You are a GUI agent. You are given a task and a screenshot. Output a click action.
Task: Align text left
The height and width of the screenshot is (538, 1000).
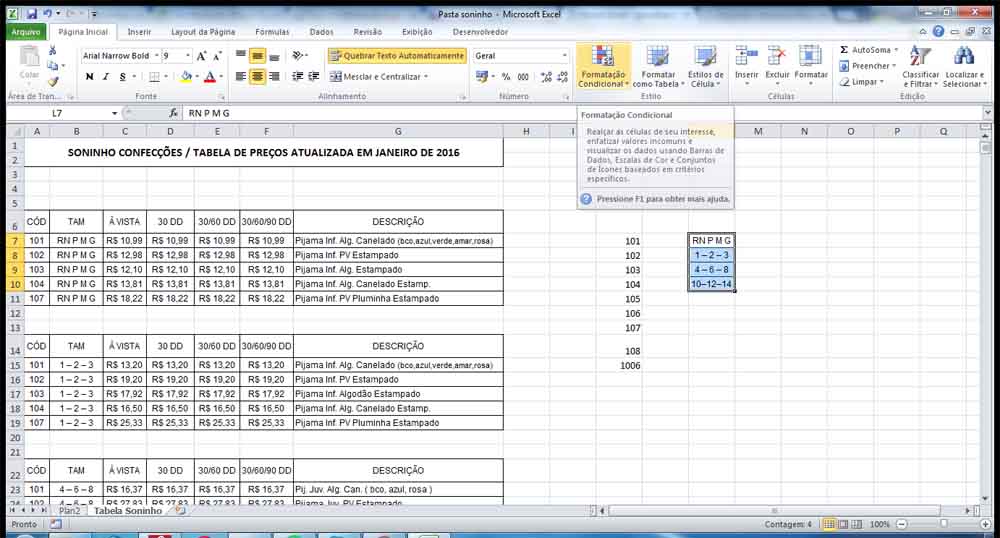coord(240,76)
